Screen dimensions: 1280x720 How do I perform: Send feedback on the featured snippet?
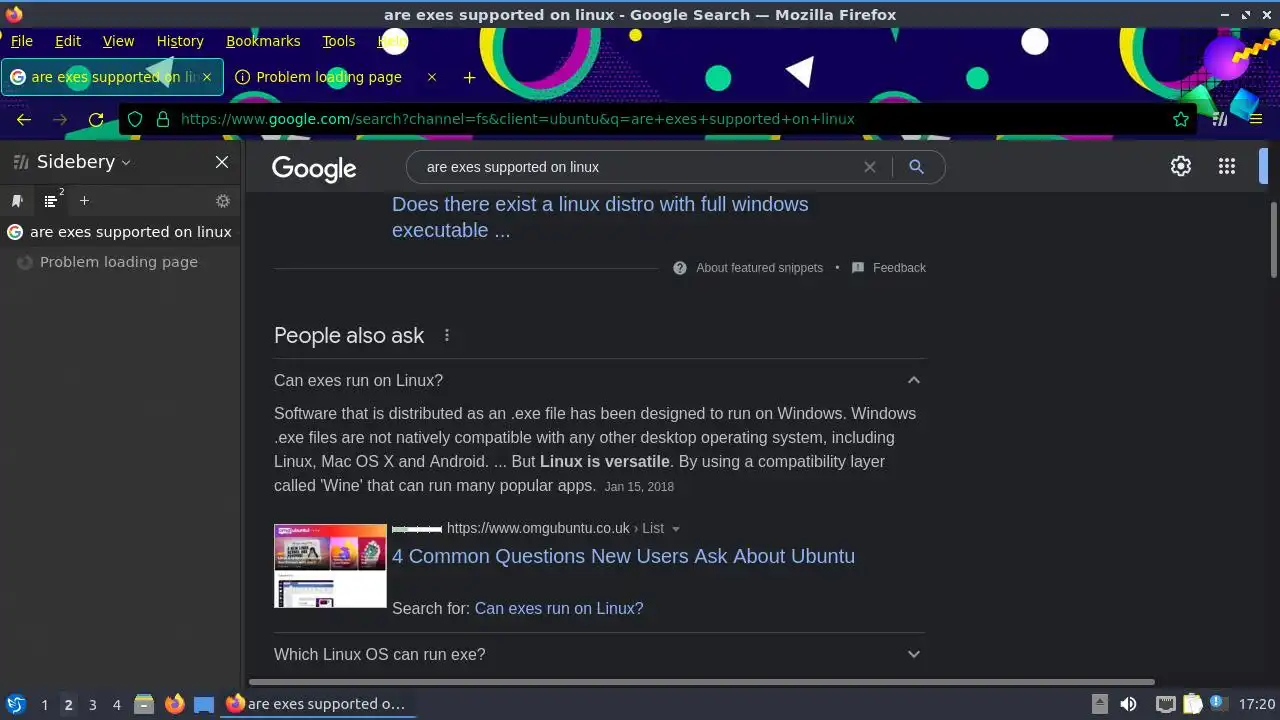[x=889, y=268]
